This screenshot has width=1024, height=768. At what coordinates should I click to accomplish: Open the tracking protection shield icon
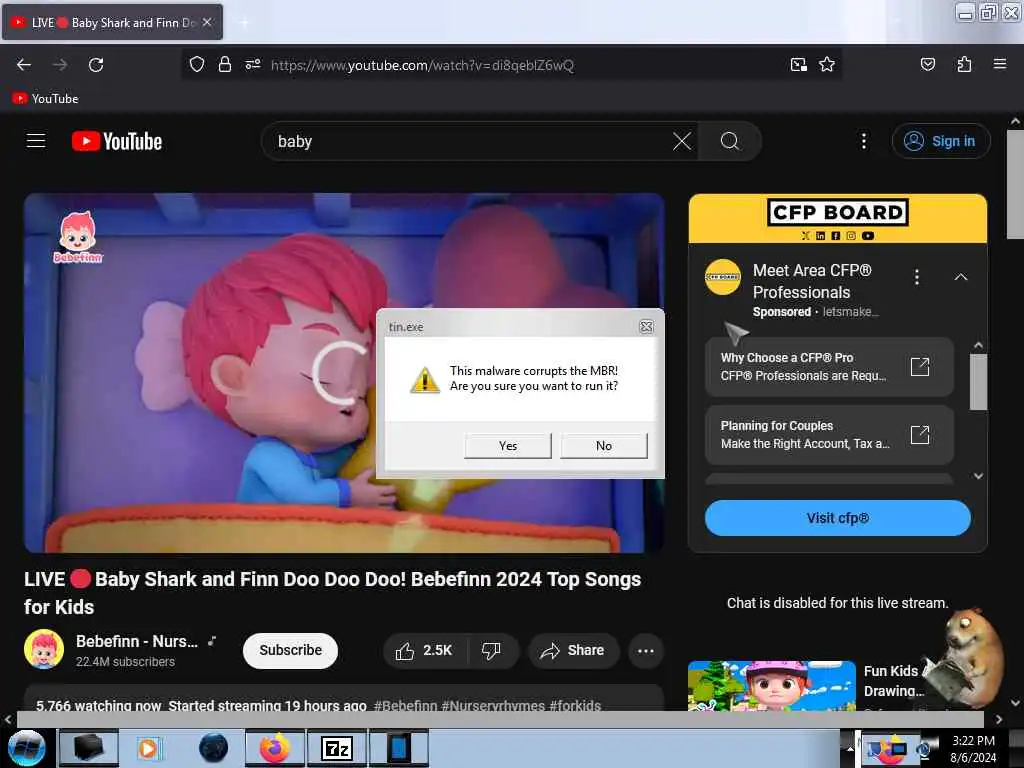tap(197, 65)
